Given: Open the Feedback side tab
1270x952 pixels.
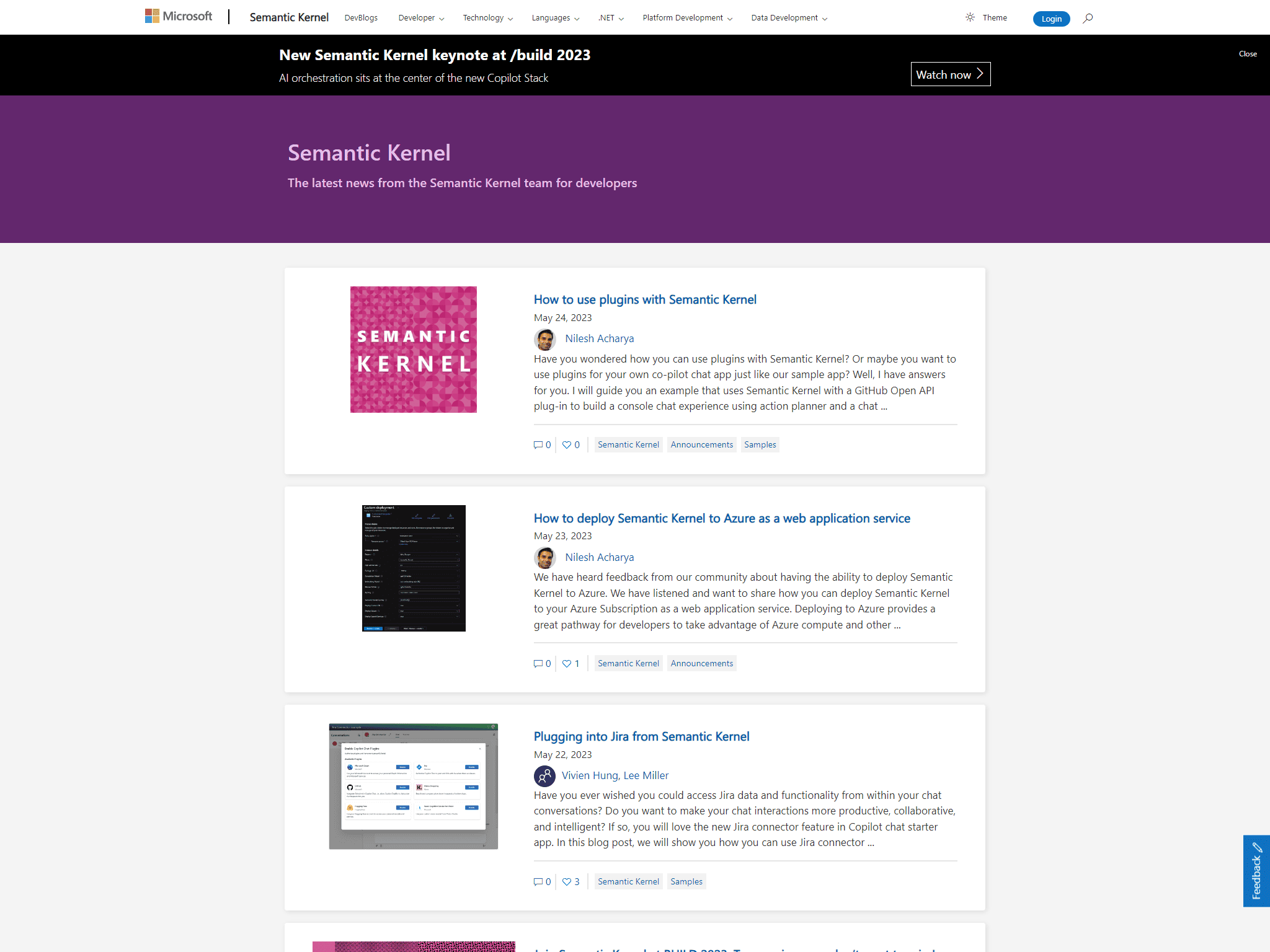Looking at the screenshot, I should tap(1256, 871).
